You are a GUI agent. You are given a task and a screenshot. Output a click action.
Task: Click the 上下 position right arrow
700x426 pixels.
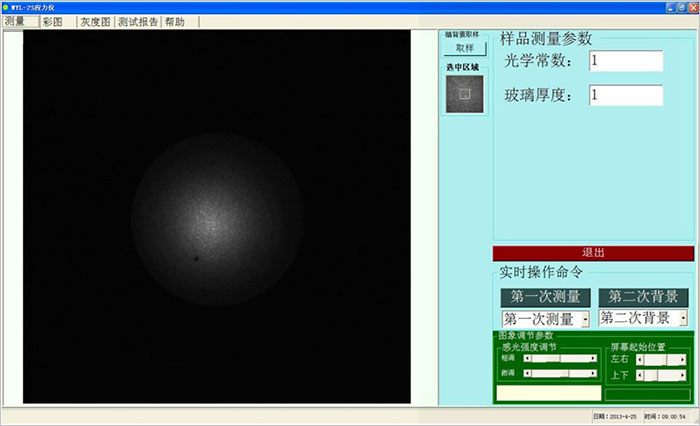[x=682, y=375]
